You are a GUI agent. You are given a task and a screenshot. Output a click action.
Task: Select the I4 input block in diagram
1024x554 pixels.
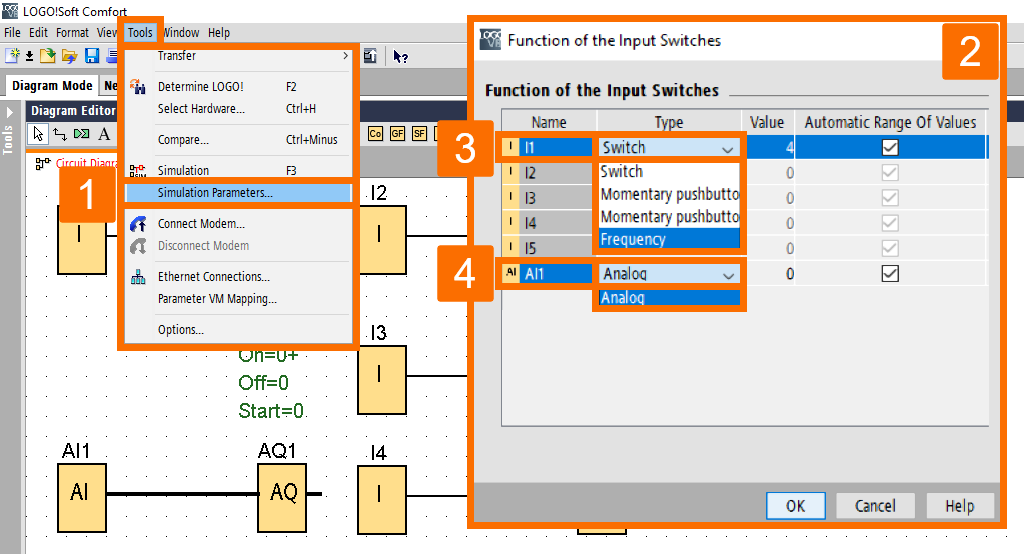382,500
